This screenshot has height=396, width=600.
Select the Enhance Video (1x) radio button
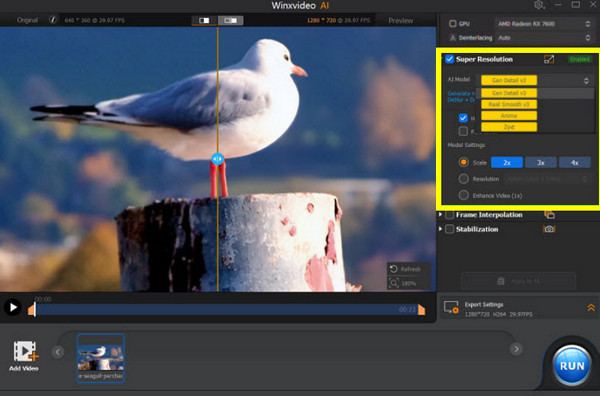[x=463, y=195]
